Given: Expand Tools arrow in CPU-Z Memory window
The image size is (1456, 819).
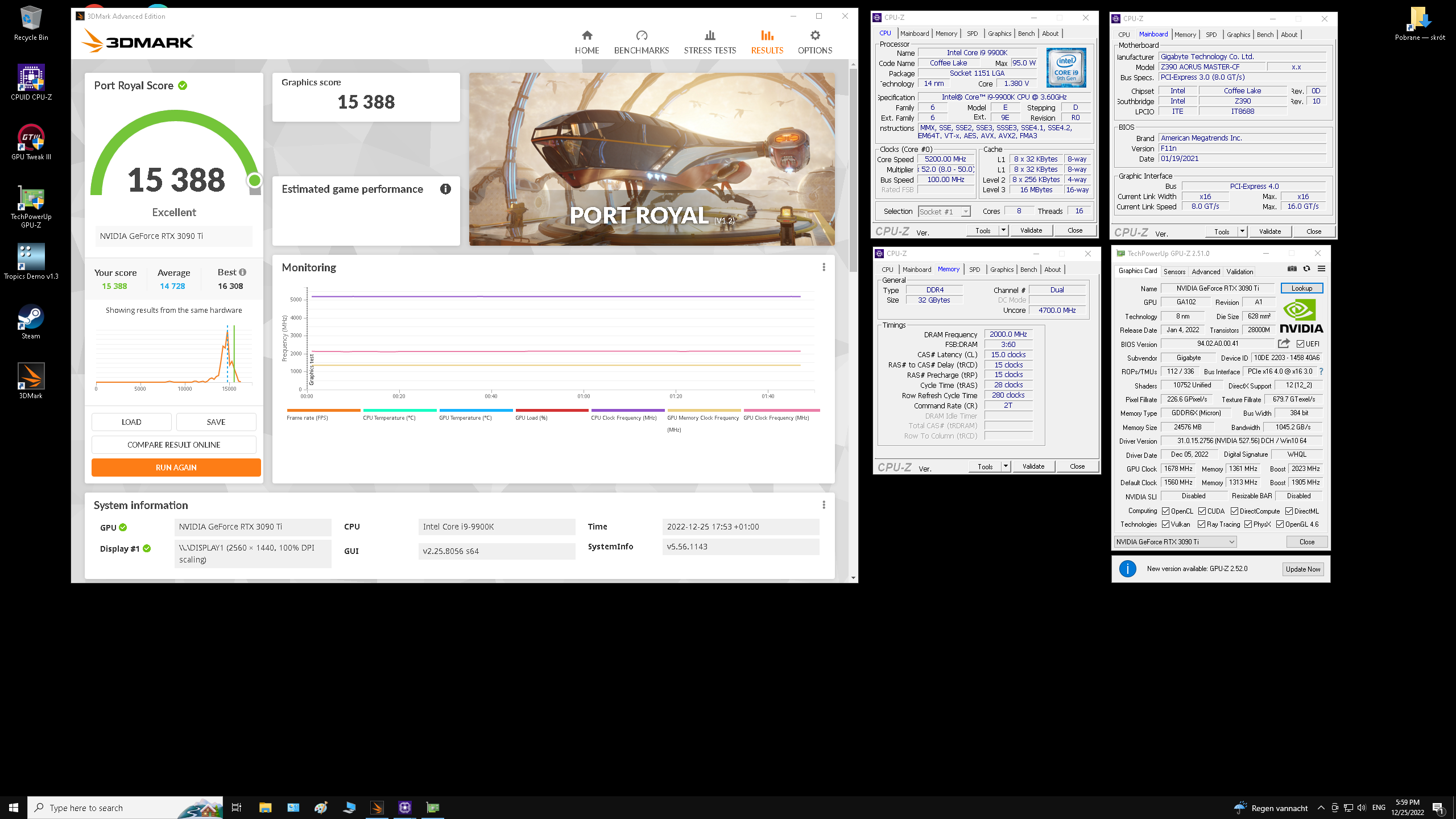Looking at the screenshot, I should click(1006, 466).
